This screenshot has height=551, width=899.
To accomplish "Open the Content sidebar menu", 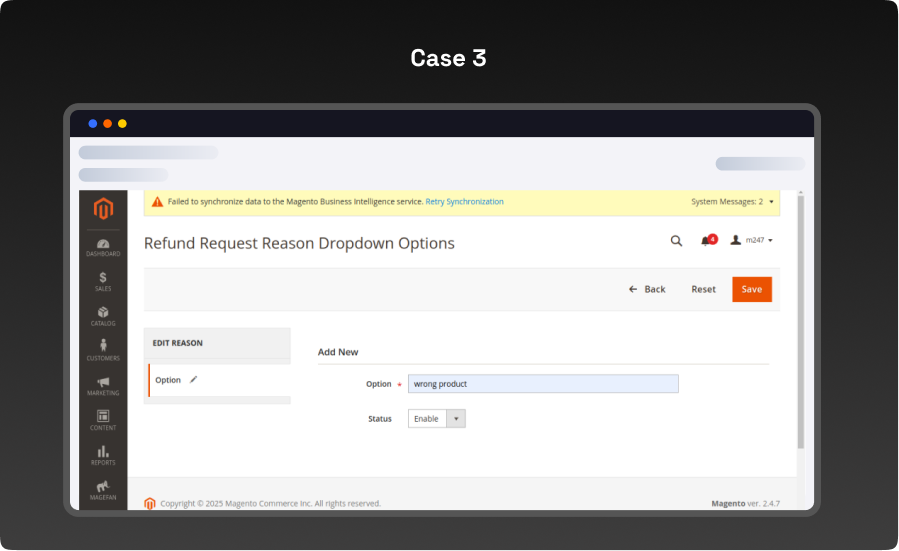I will (x=103, y=420).
